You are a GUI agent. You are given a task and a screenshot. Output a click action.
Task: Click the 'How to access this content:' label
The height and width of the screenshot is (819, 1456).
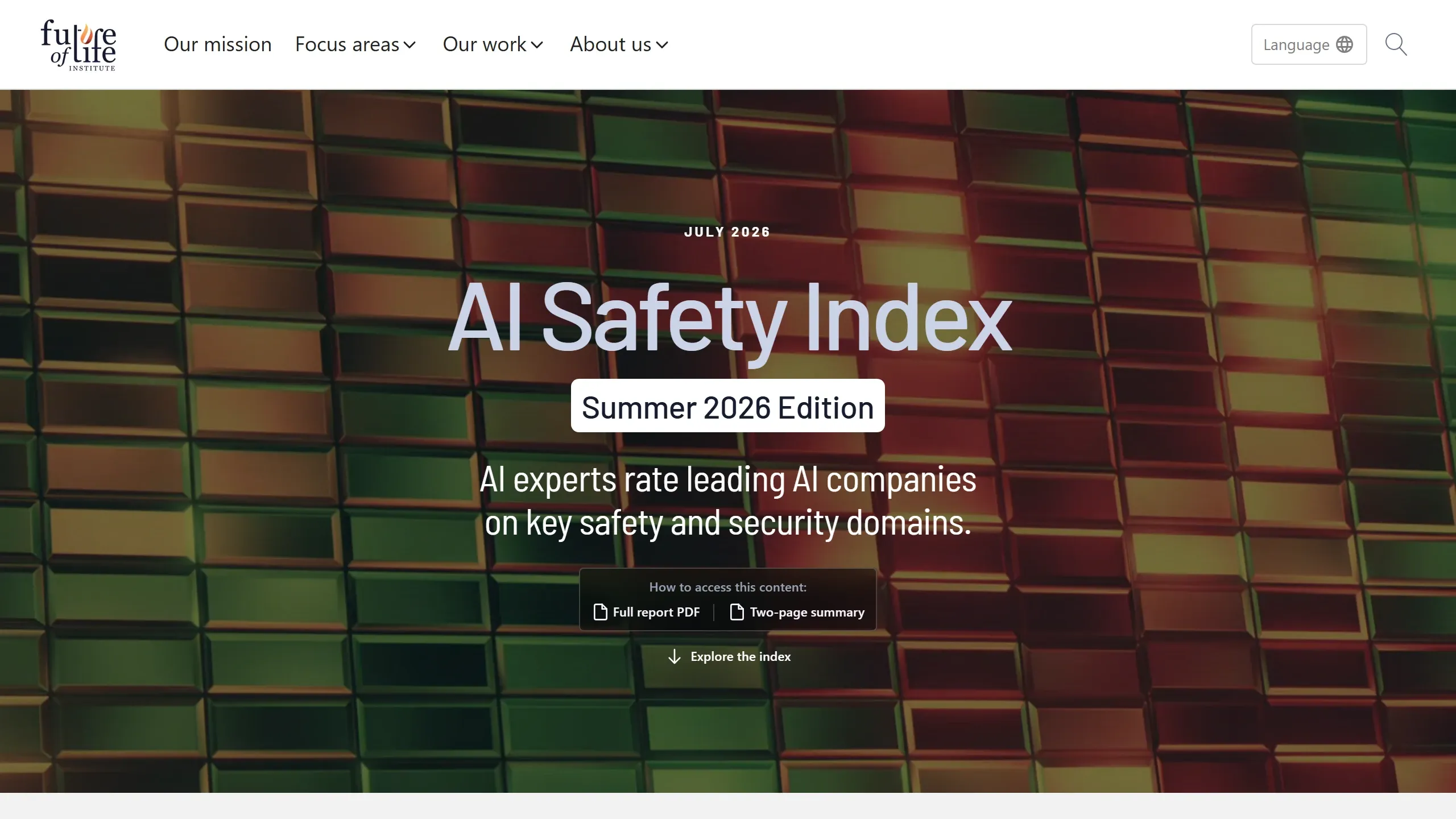728,587
